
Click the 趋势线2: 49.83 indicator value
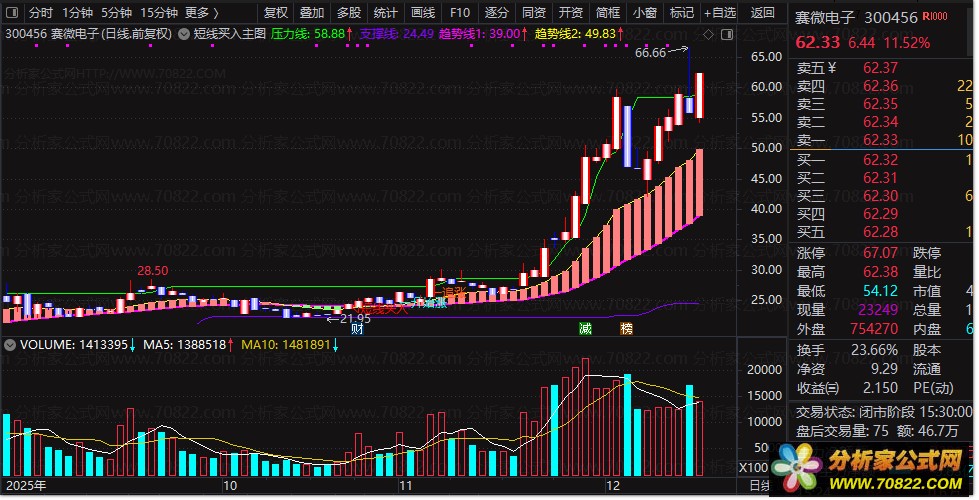pyautogui.click(x=579, y=34)
